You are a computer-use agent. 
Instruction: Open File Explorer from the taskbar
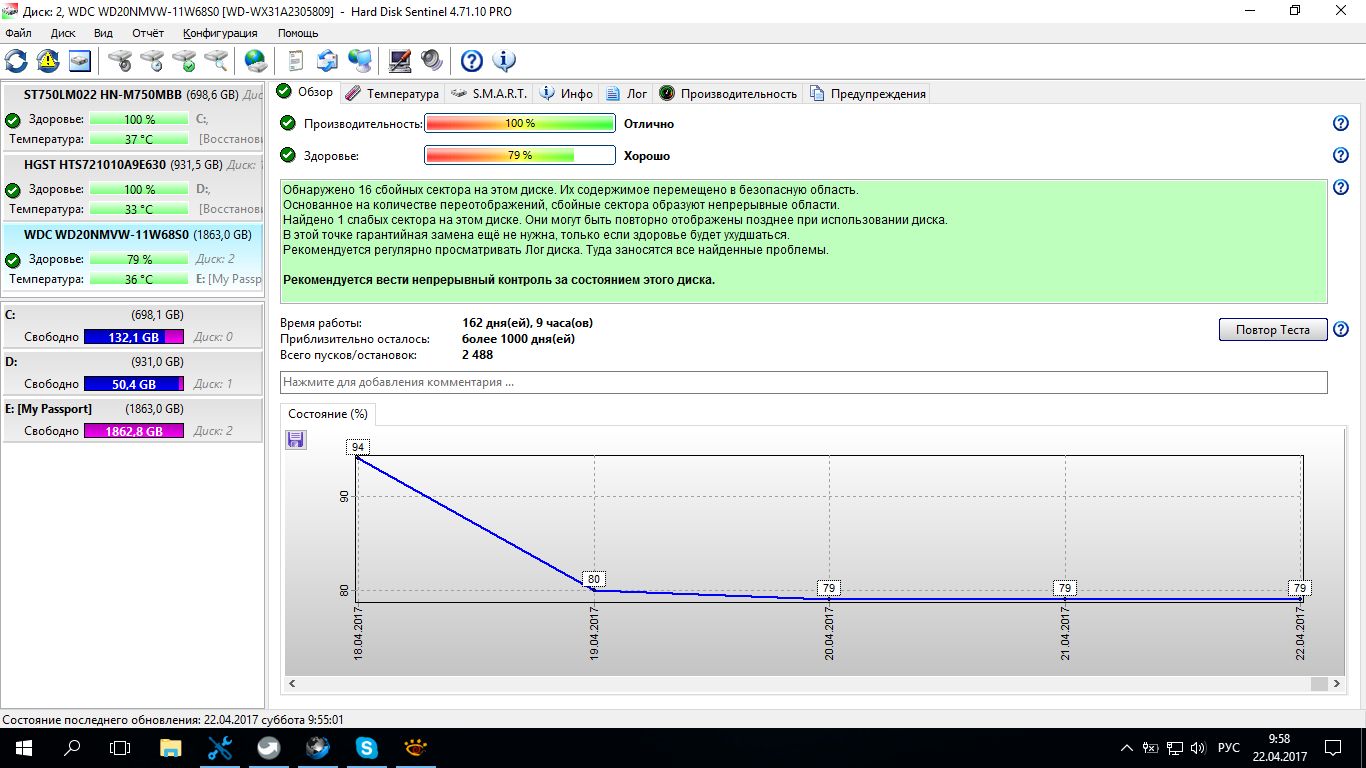tap(171, 748)
